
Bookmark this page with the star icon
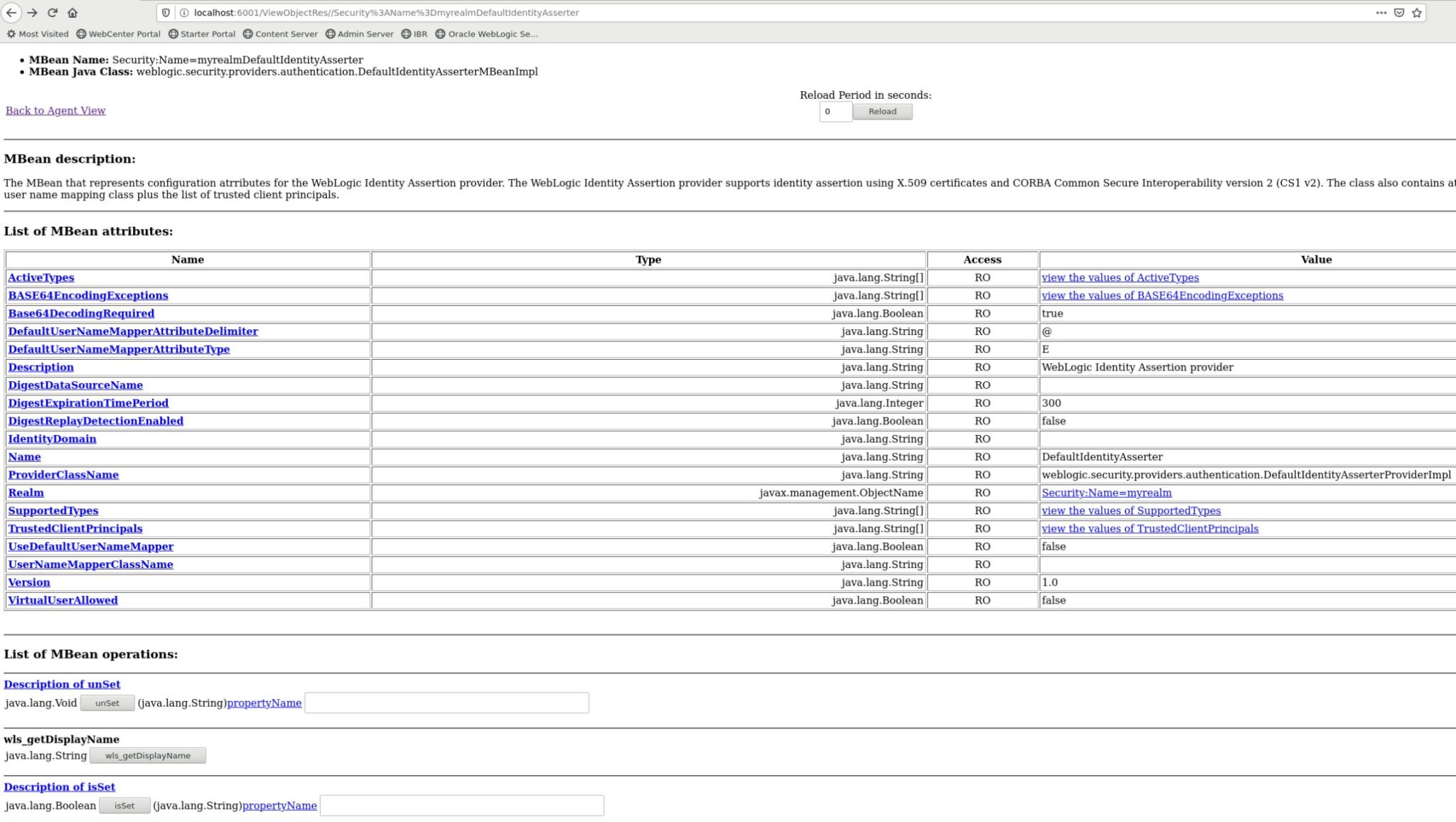point(1416,13)
